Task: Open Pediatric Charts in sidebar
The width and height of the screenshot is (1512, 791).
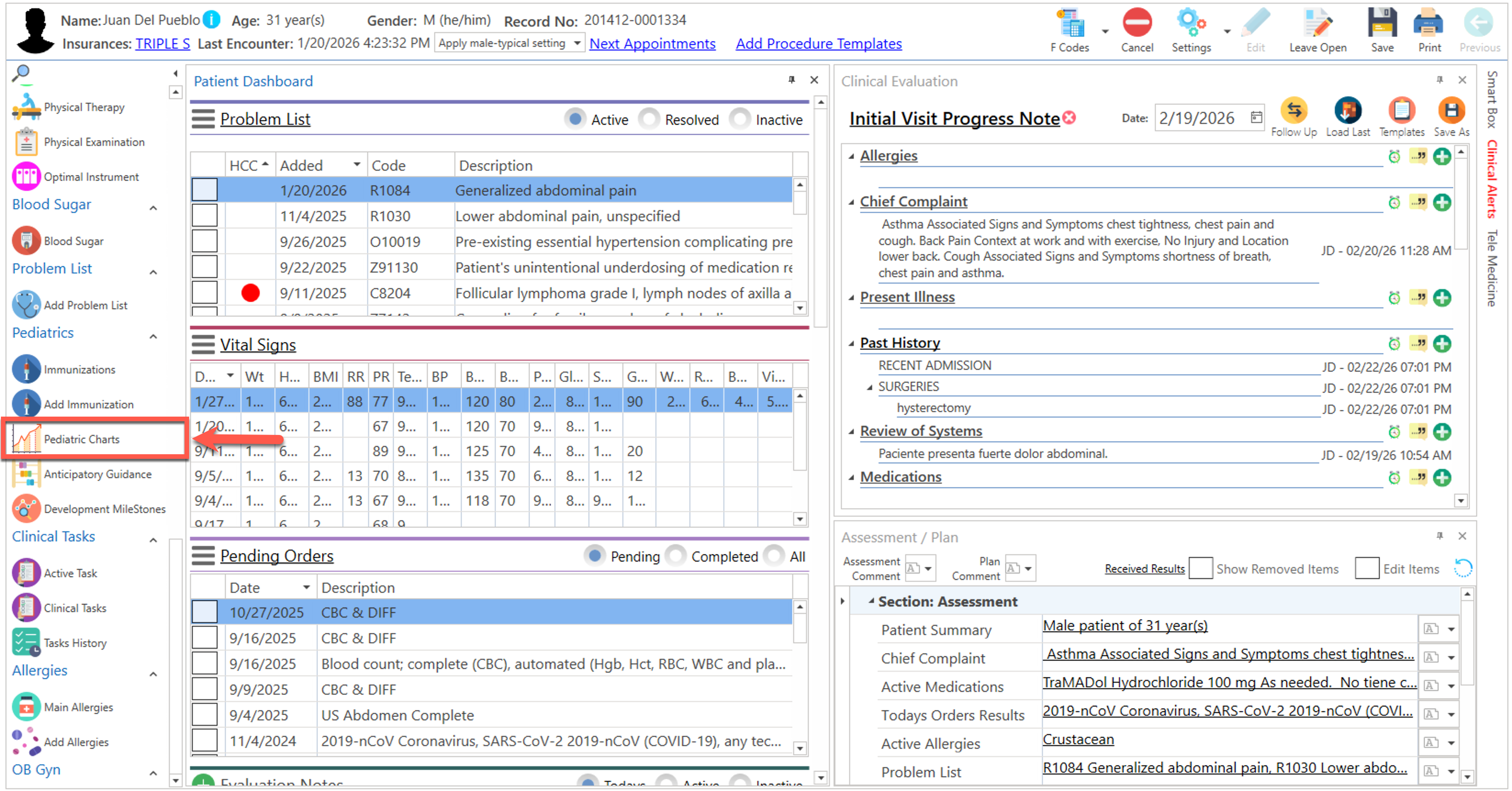Action: [82, 439]
